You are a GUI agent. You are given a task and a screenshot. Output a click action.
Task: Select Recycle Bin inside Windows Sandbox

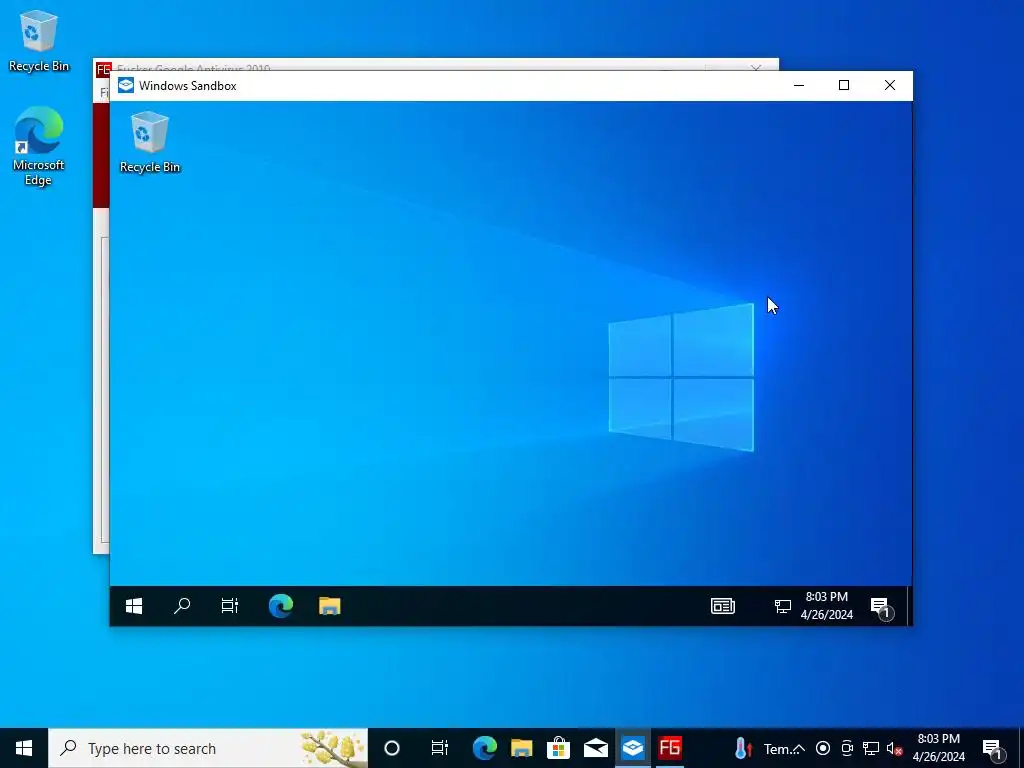point(150,142)
